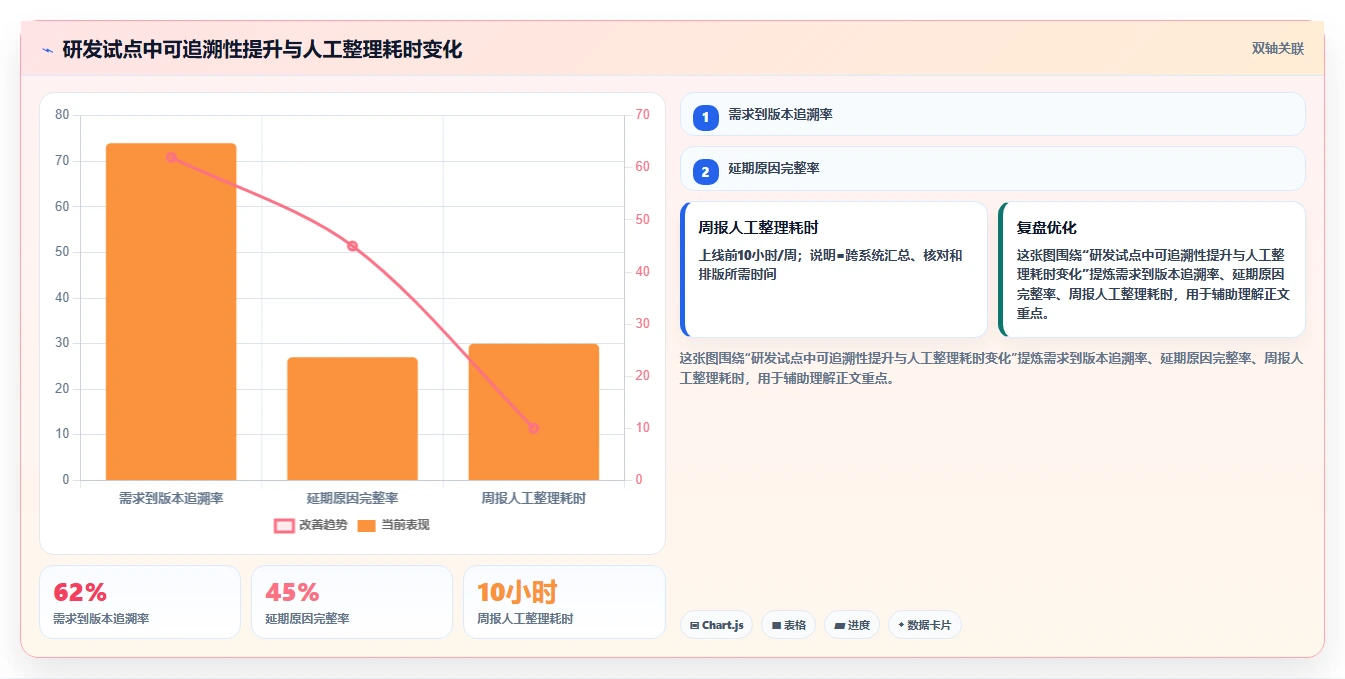Click x-axis label 周报人工整理耗时

533,498
